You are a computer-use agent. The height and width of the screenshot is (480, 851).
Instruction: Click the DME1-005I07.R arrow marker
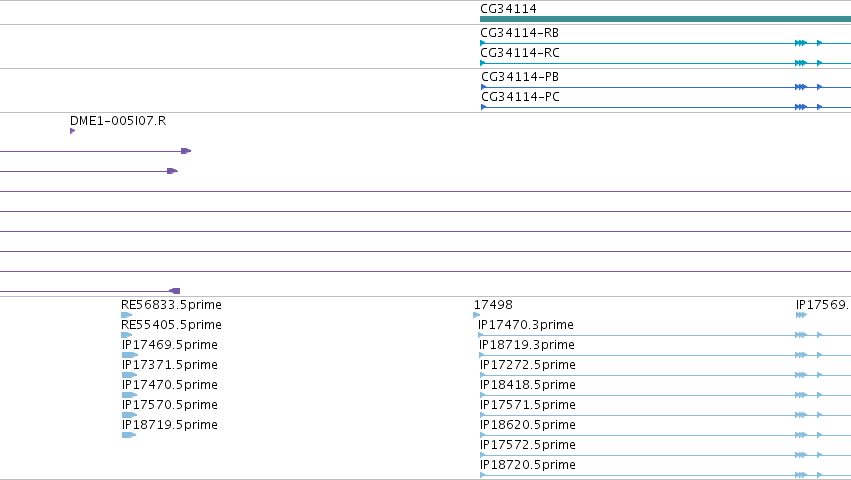[x=72, y=131]
